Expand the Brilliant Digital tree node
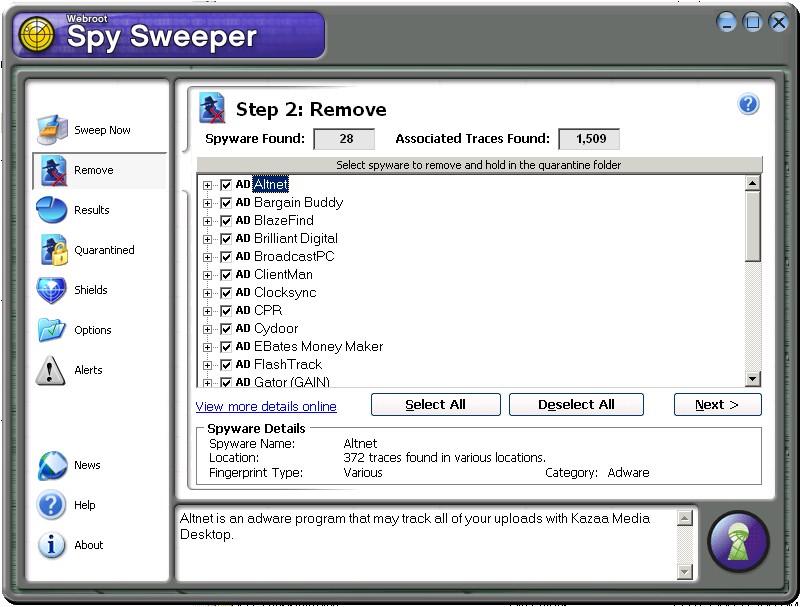 [207, 239]
